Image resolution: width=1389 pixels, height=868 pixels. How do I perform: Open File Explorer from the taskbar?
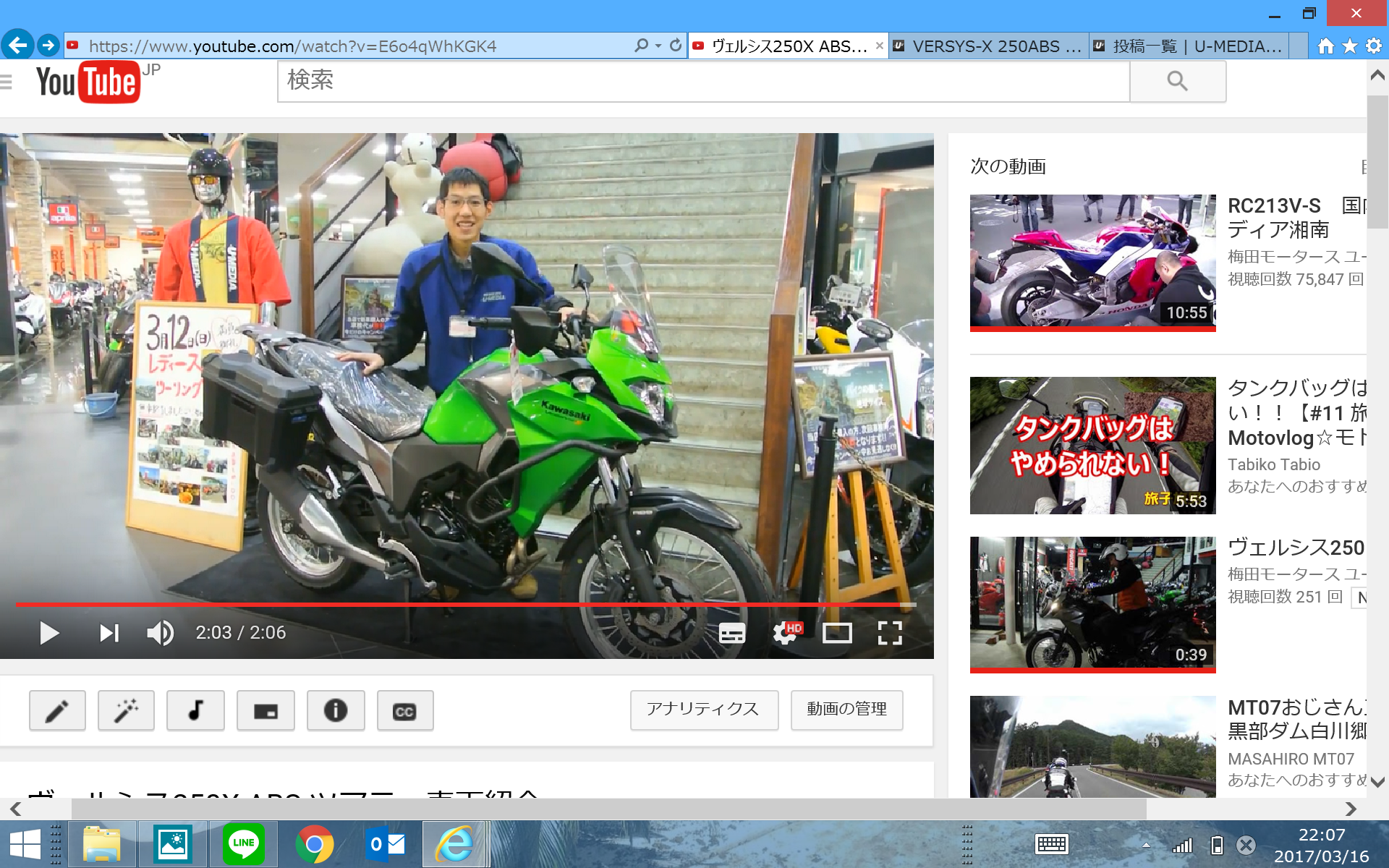point(102,844)
